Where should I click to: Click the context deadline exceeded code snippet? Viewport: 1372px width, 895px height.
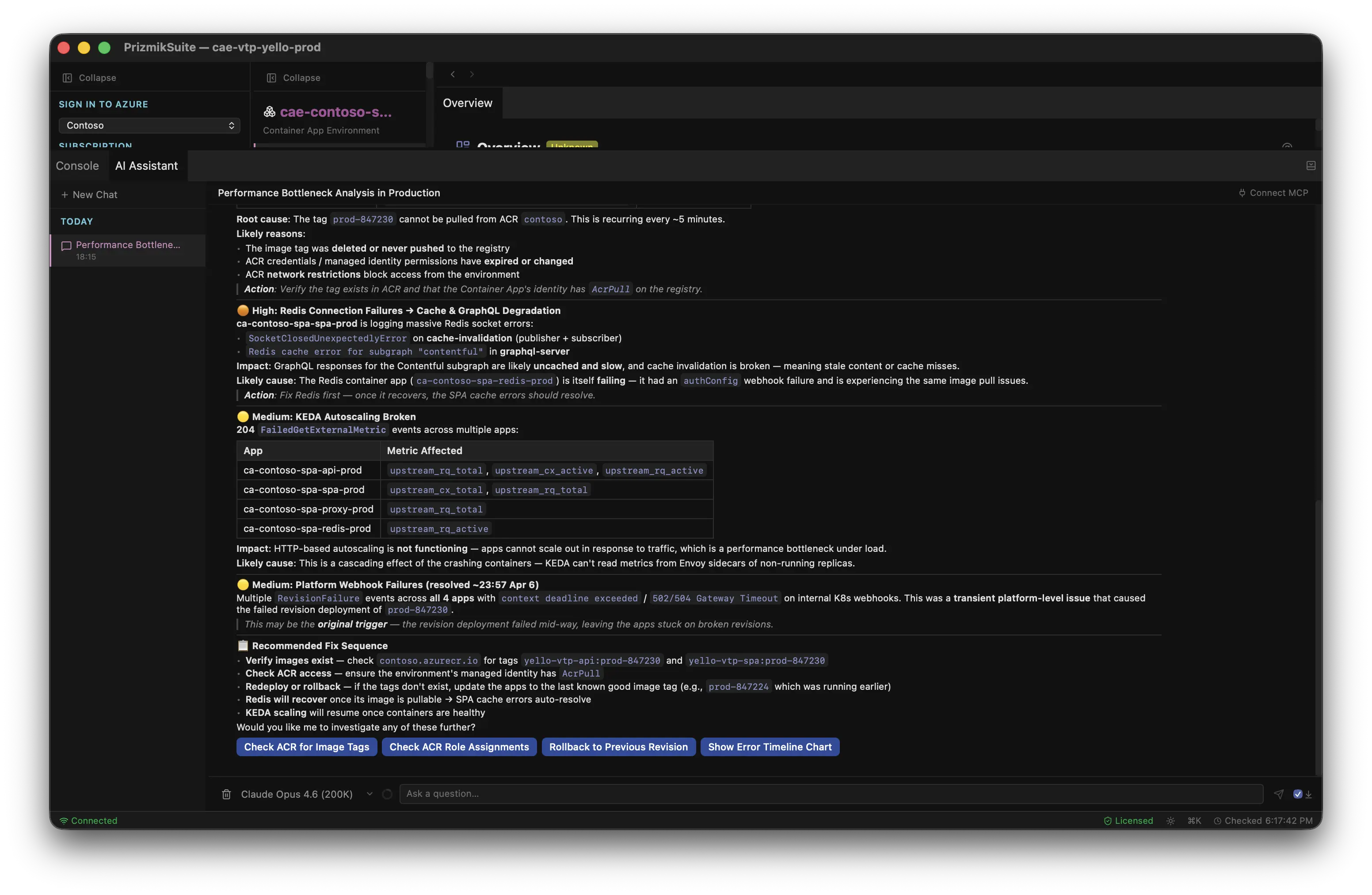(x=570, y=599)
